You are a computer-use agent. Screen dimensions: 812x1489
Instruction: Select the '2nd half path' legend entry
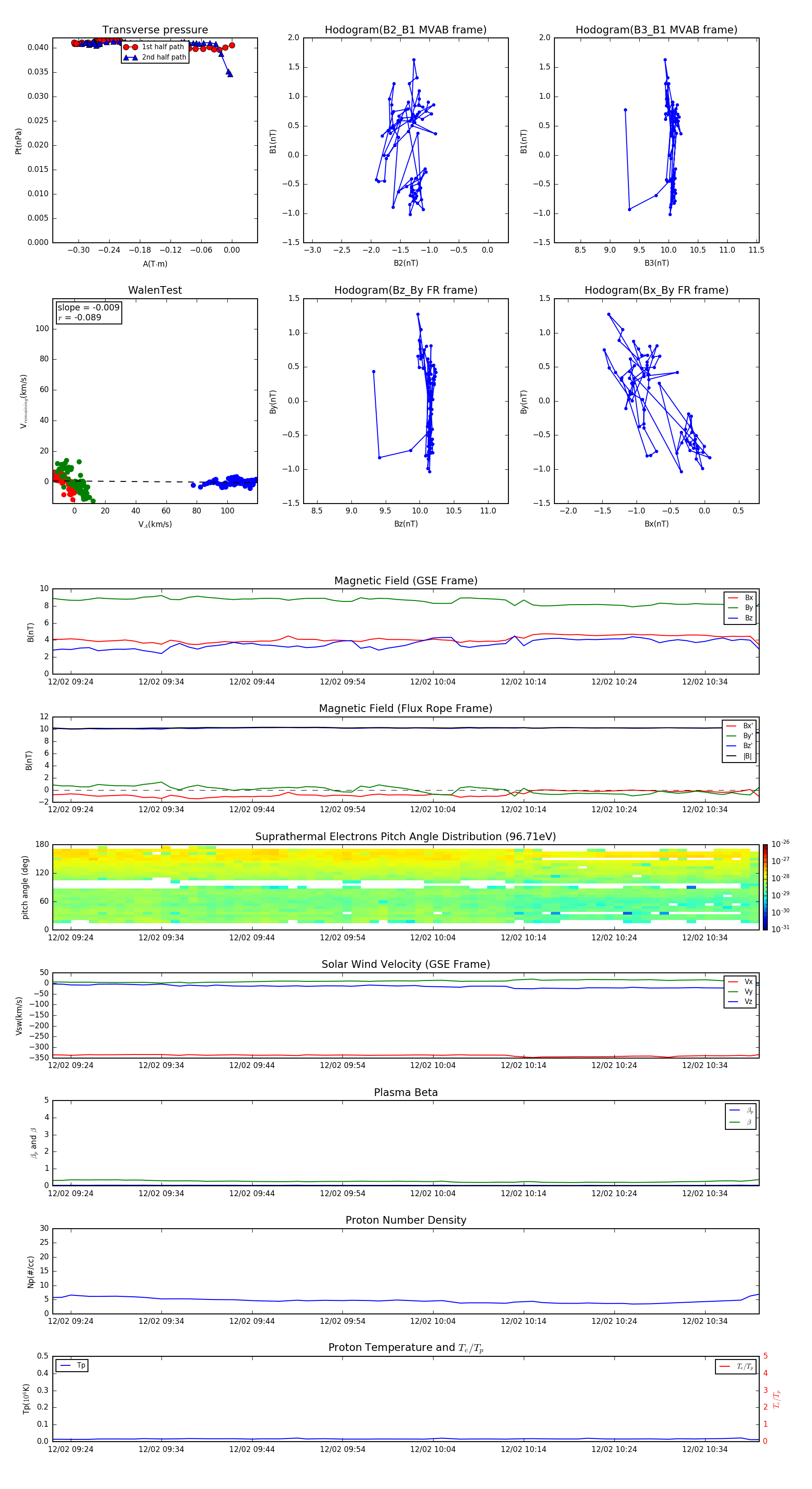[155, 57]
